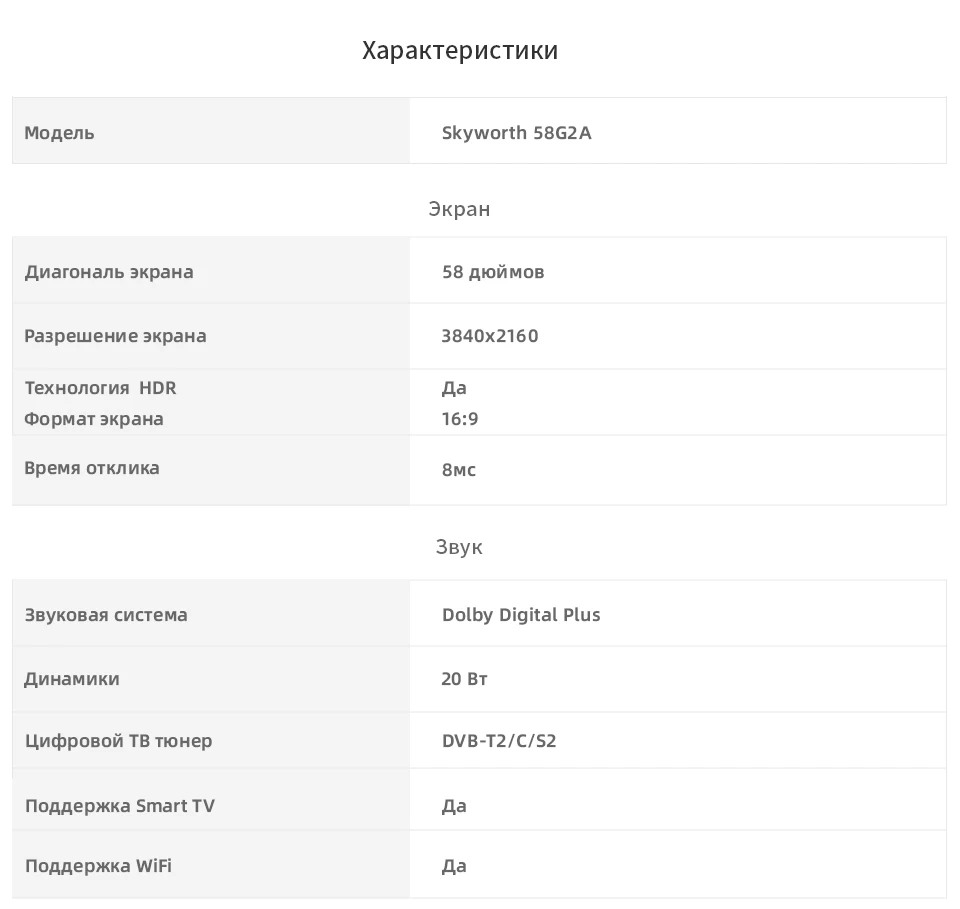This screenshot has height=909, width=960.
Task: Select the 20 Вт speaker value
Action: (x=464, y=679)
